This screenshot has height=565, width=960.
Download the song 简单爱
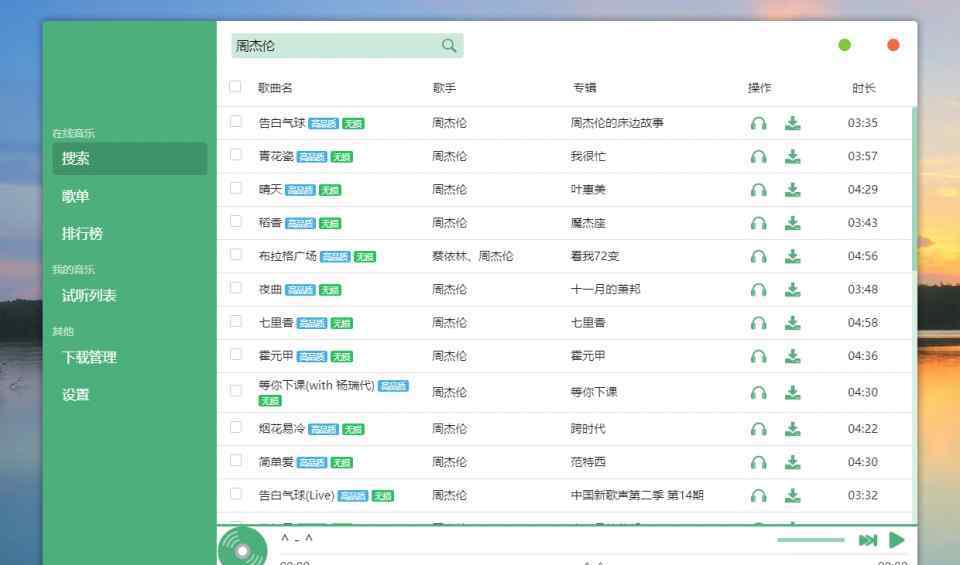tap(793, 462)
